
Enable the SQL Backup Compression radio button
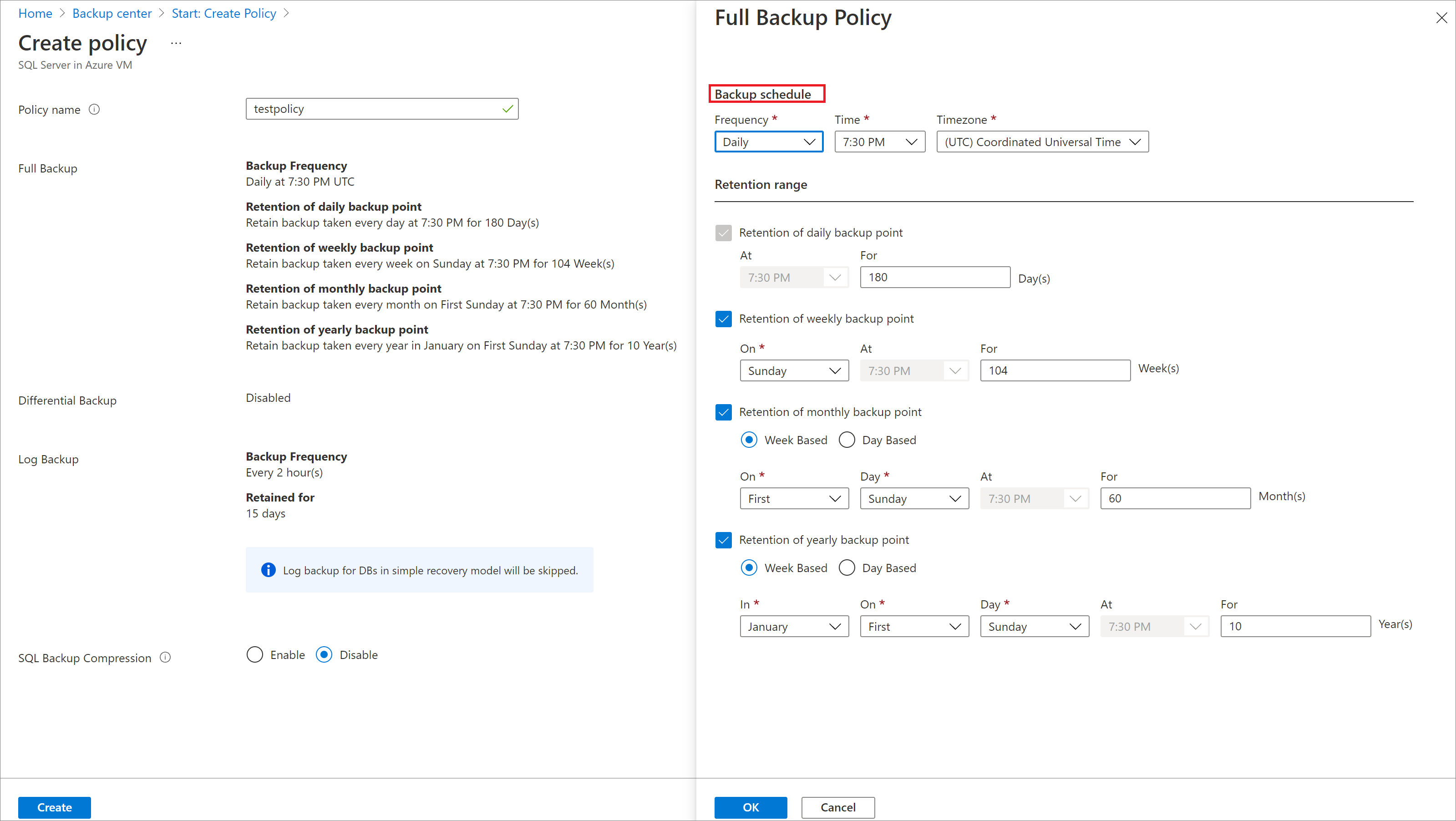254,654
